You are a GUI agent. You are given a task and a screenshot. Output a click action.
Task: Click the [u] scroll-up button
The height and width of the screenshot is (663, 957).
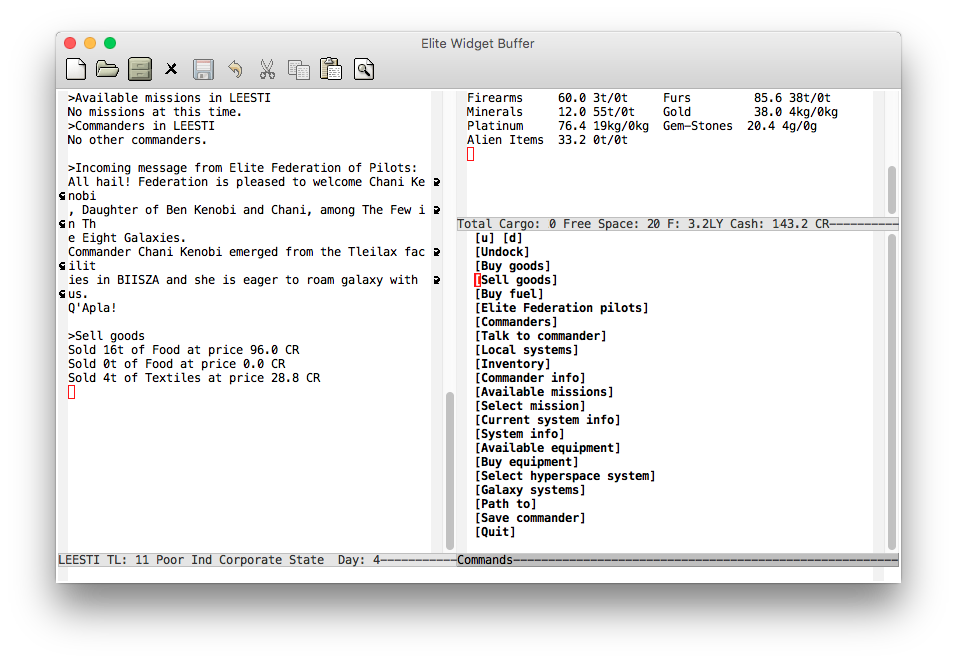(x=485, y=238)
